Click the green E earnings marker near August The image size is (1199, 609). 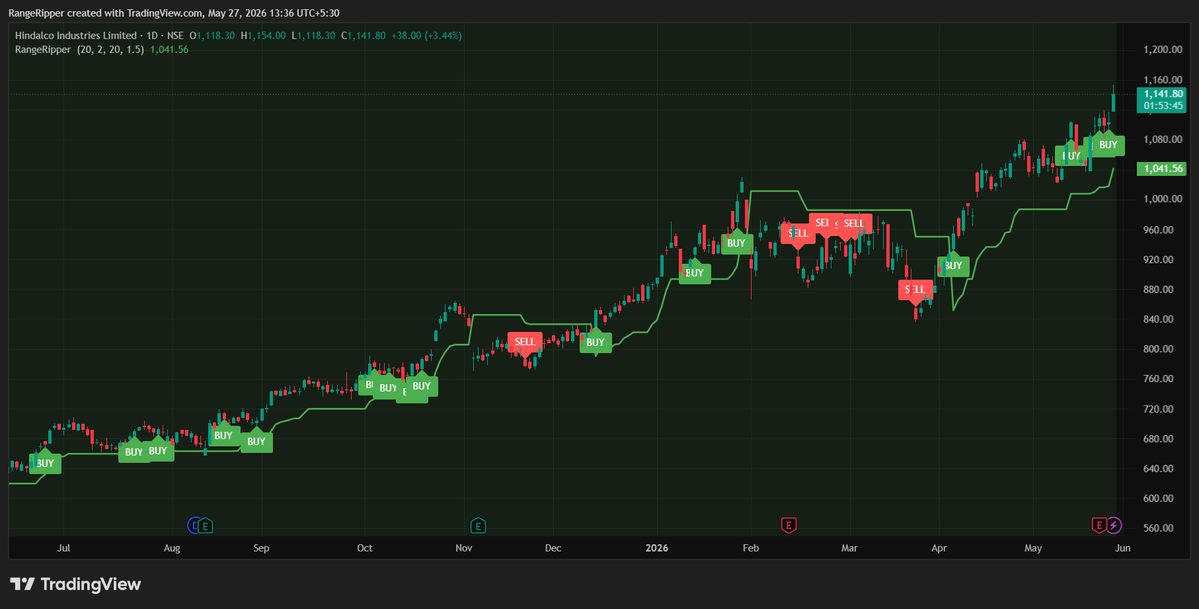coord(206,525)
